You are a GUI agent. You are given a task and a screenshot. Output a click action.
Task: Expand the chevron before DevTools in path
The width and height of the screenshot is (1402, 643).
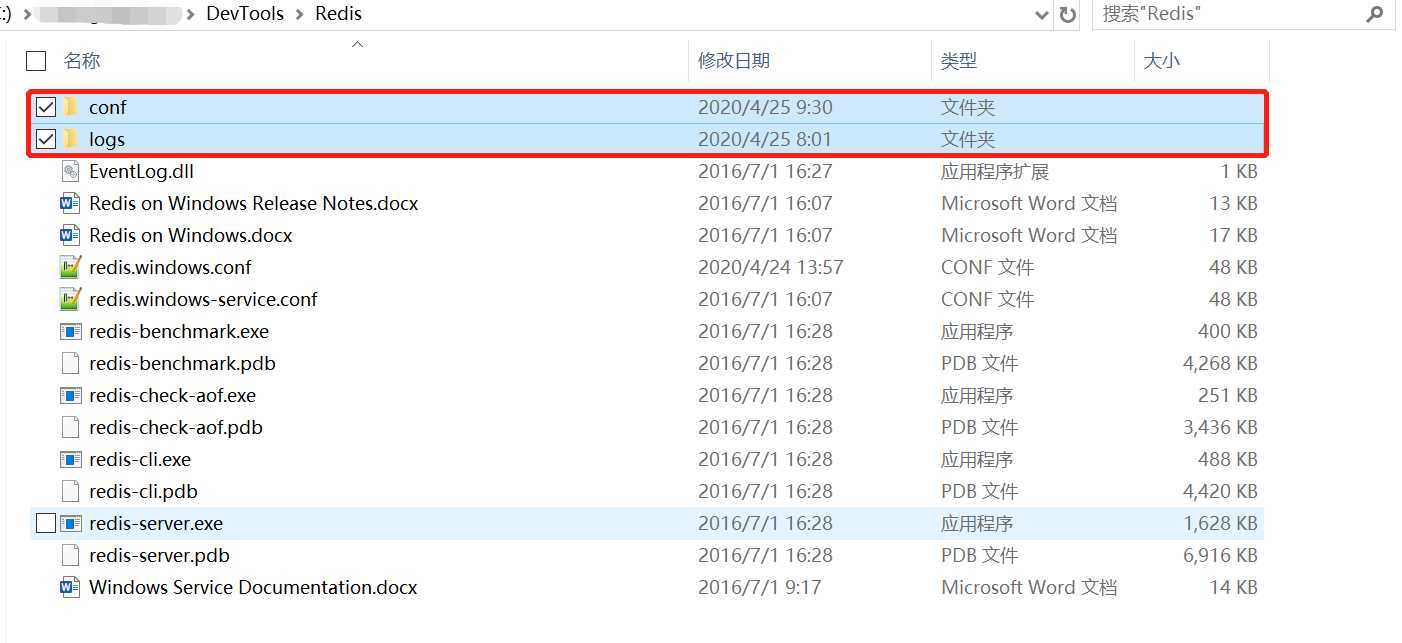click(191, 14)
